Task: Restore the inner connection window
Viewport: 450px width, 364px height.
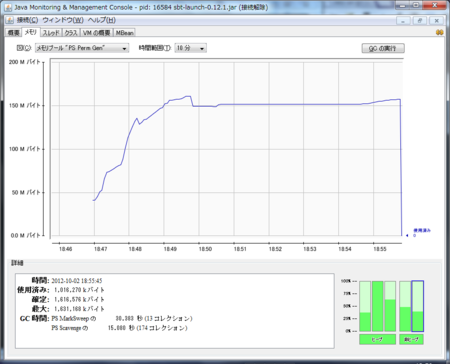Action: (420, 21)
